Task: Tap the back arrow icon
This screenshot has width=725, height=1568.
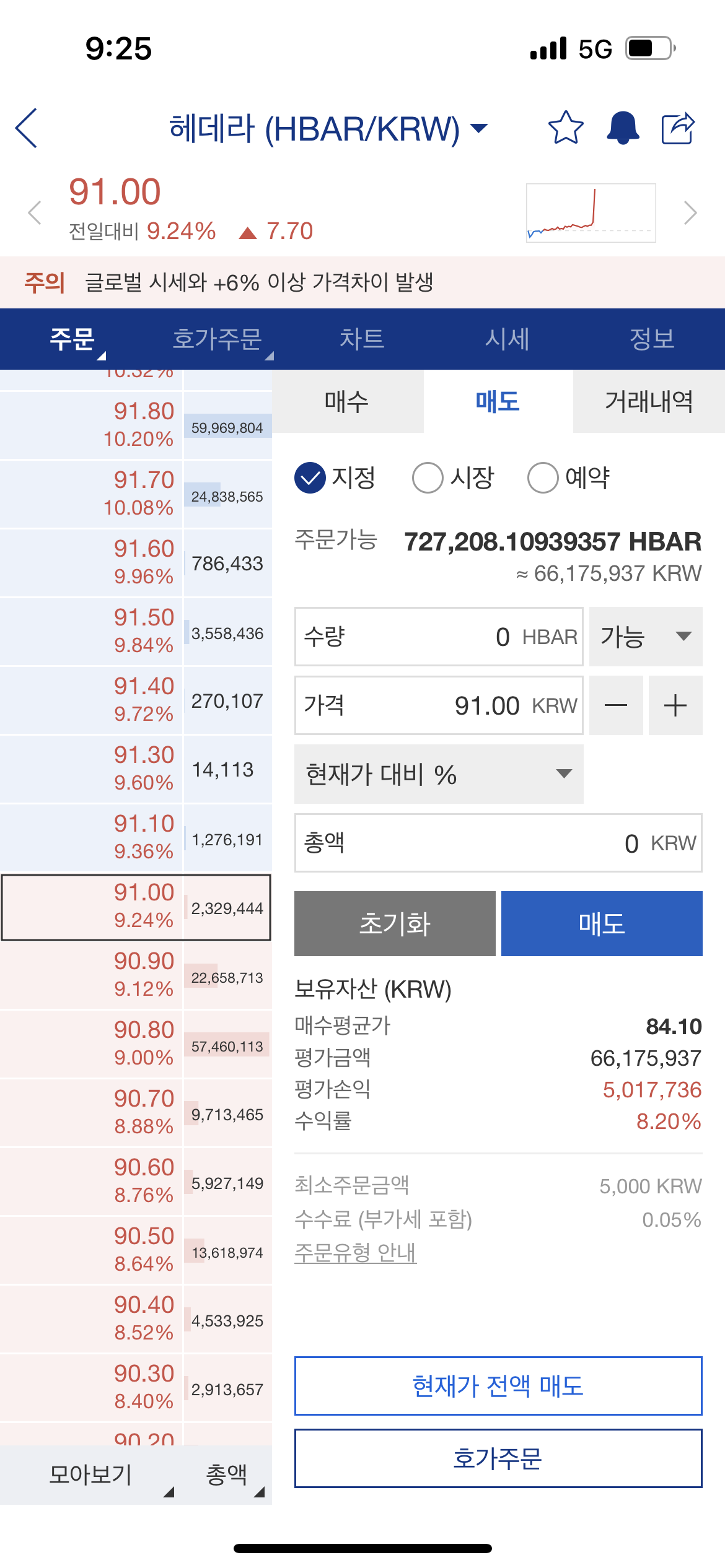Action: click(27, 128)
